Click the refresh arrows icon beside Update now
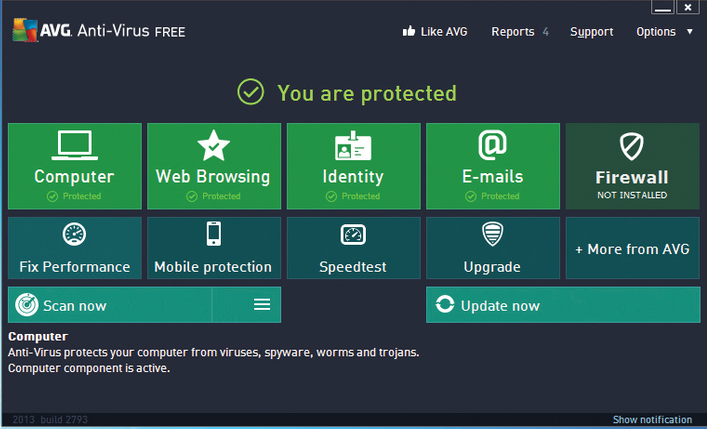Viewport: 707px width, 429px height. coord(445,304)
